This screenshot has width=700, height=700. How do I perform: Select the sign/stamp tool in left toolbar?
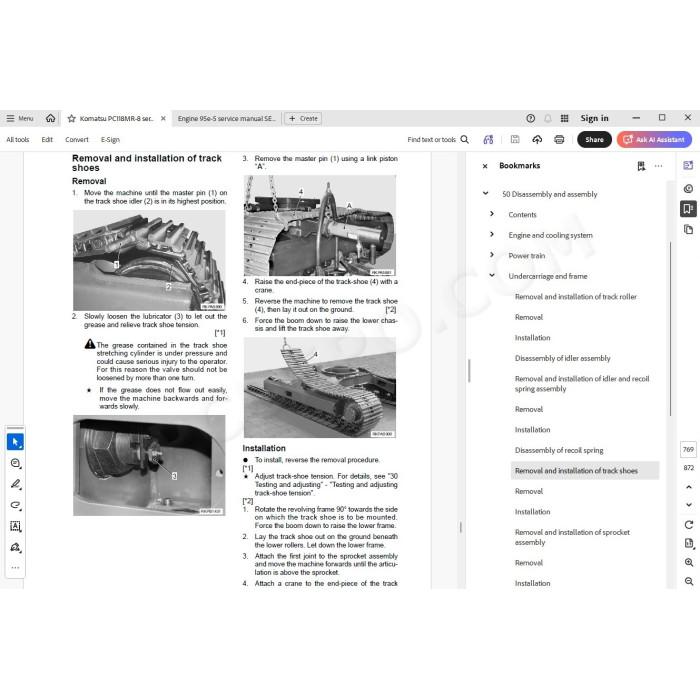tap(16, 547)
